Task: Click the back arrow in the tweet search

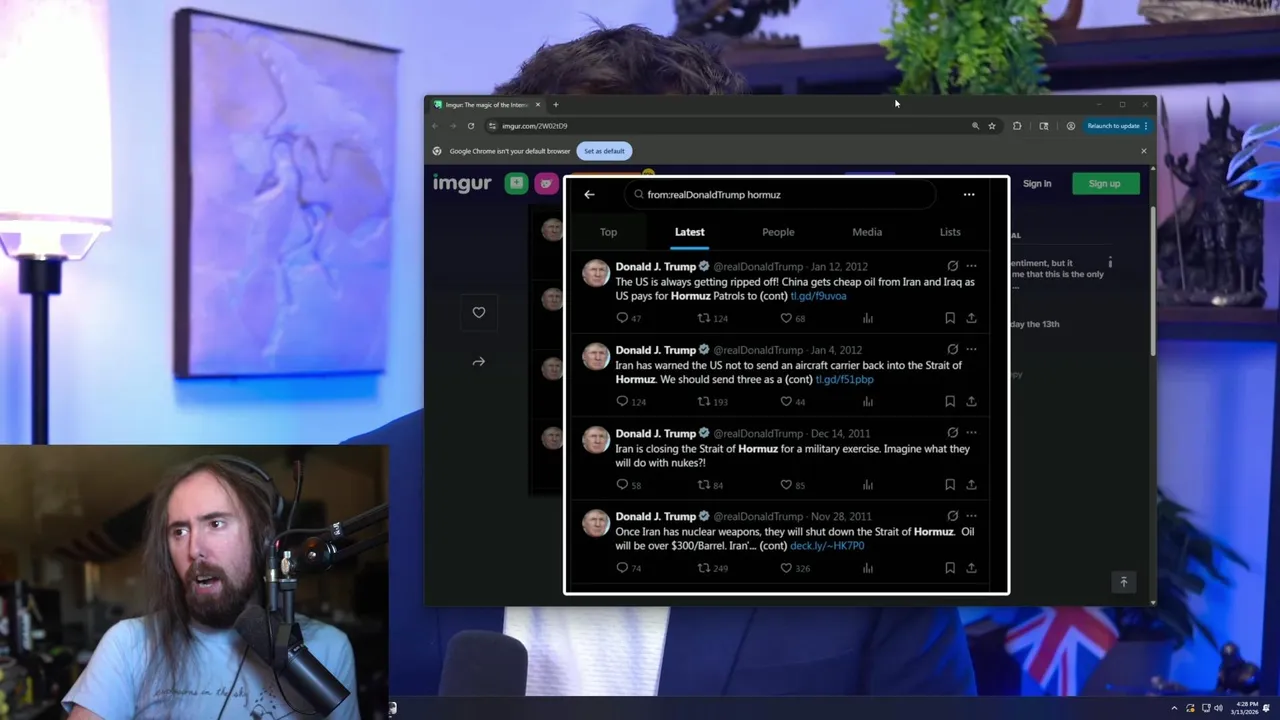Action: 589,195
